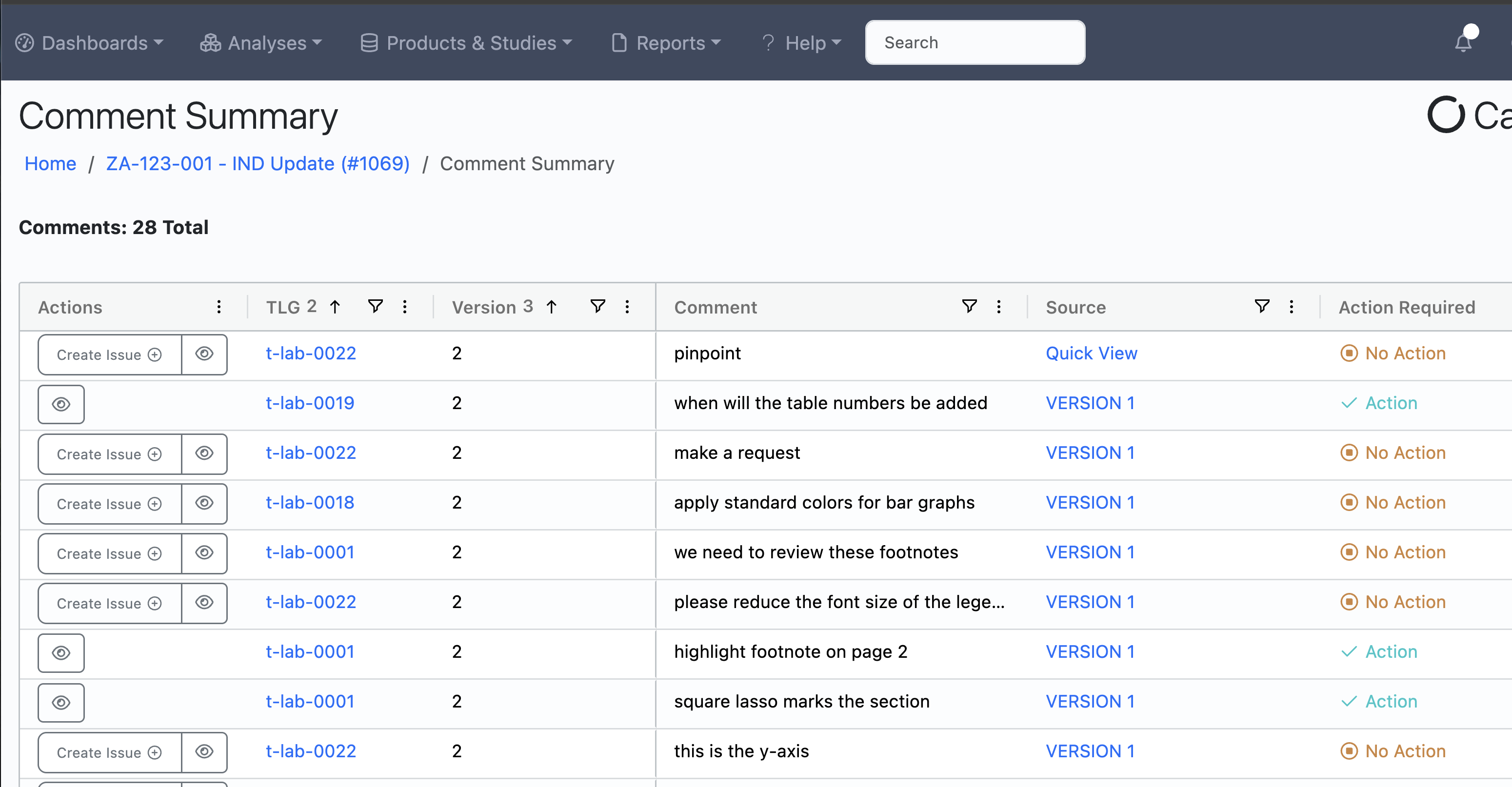The image size is (1512, 787).
Task: View the 'highlight footnote on page 2' comment
Action: (x=61, y=653)
